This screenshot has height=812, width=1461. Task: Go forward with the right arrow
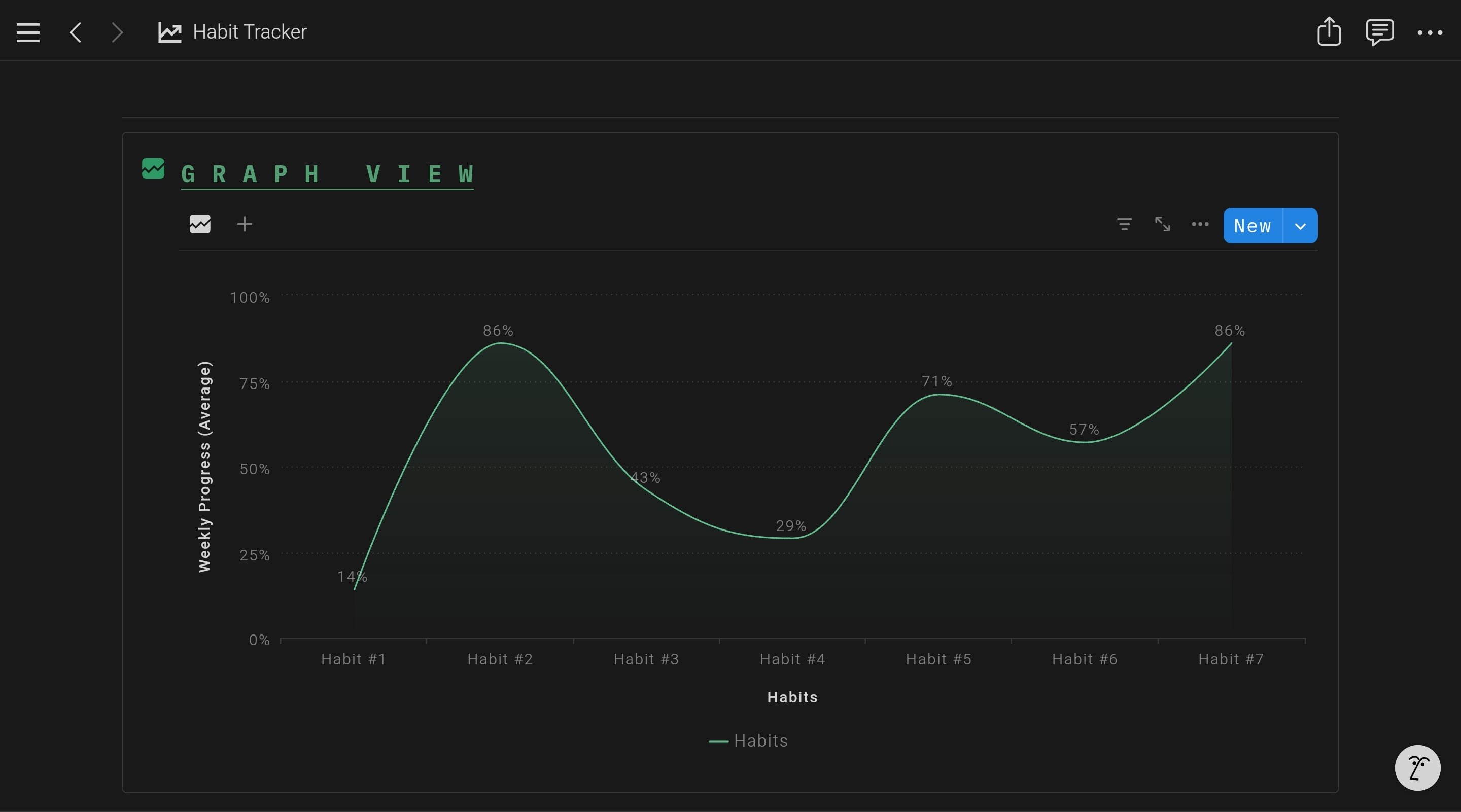[x=117, y=32]
